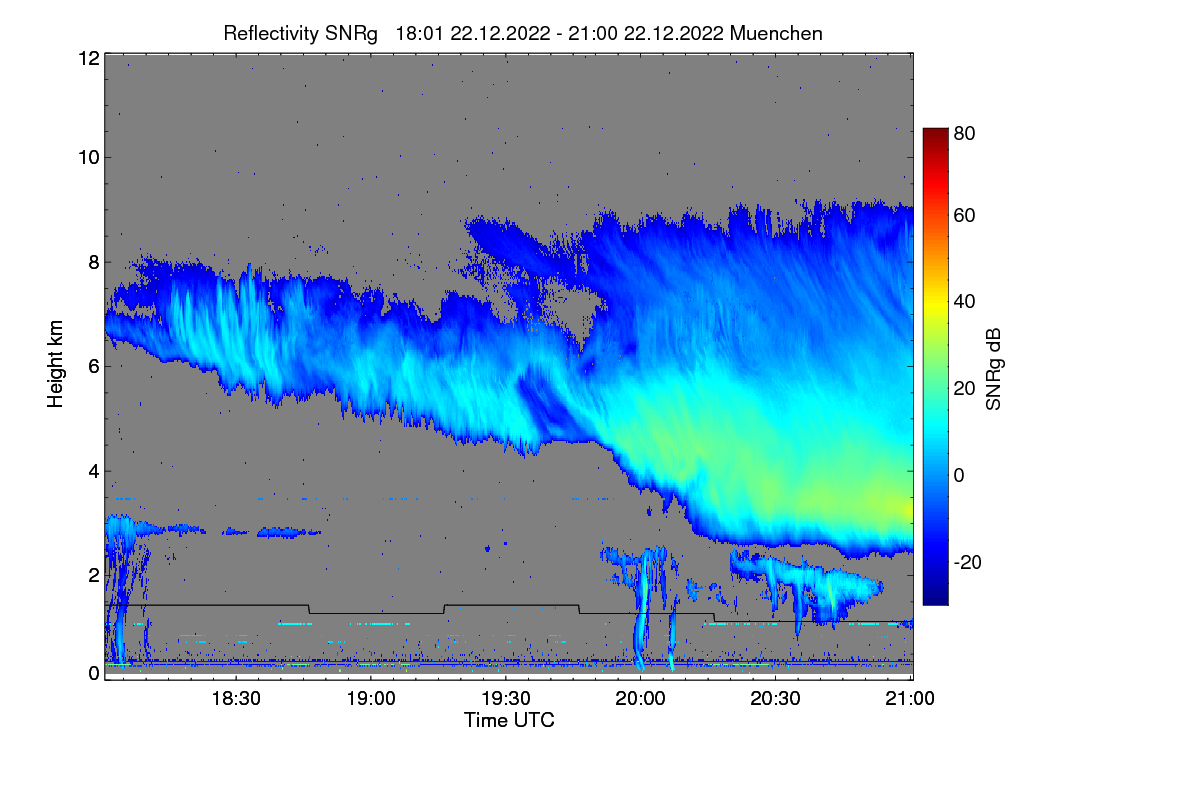This screenshot has height=800, width=1200.
Task: Click the station name 'Muenchen' in the title
Action: point(776,33)
